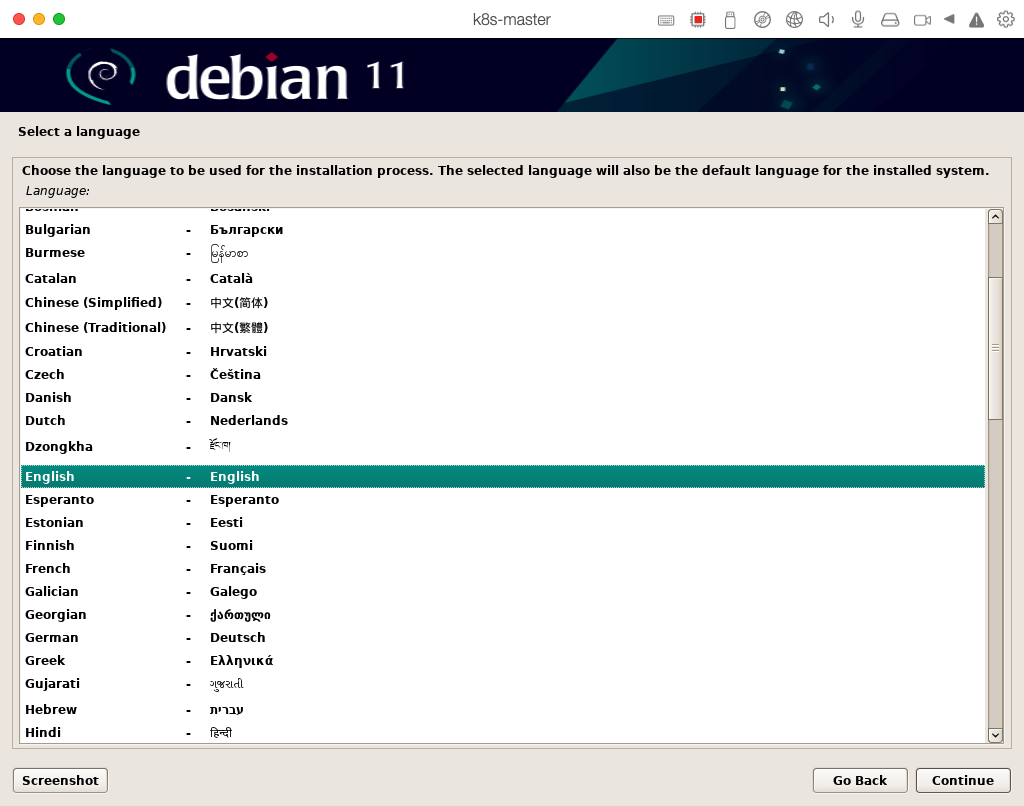Select the highlighted English row
Screen dimensions: 1024x806
click(x=502, y=477)
